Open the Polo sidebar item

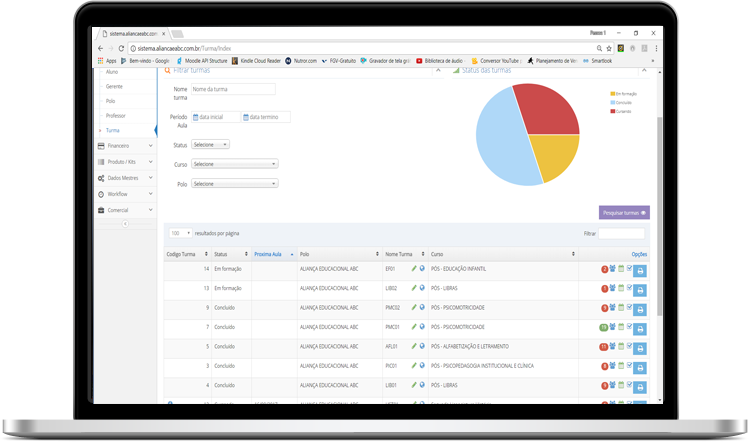click(110, 101)
